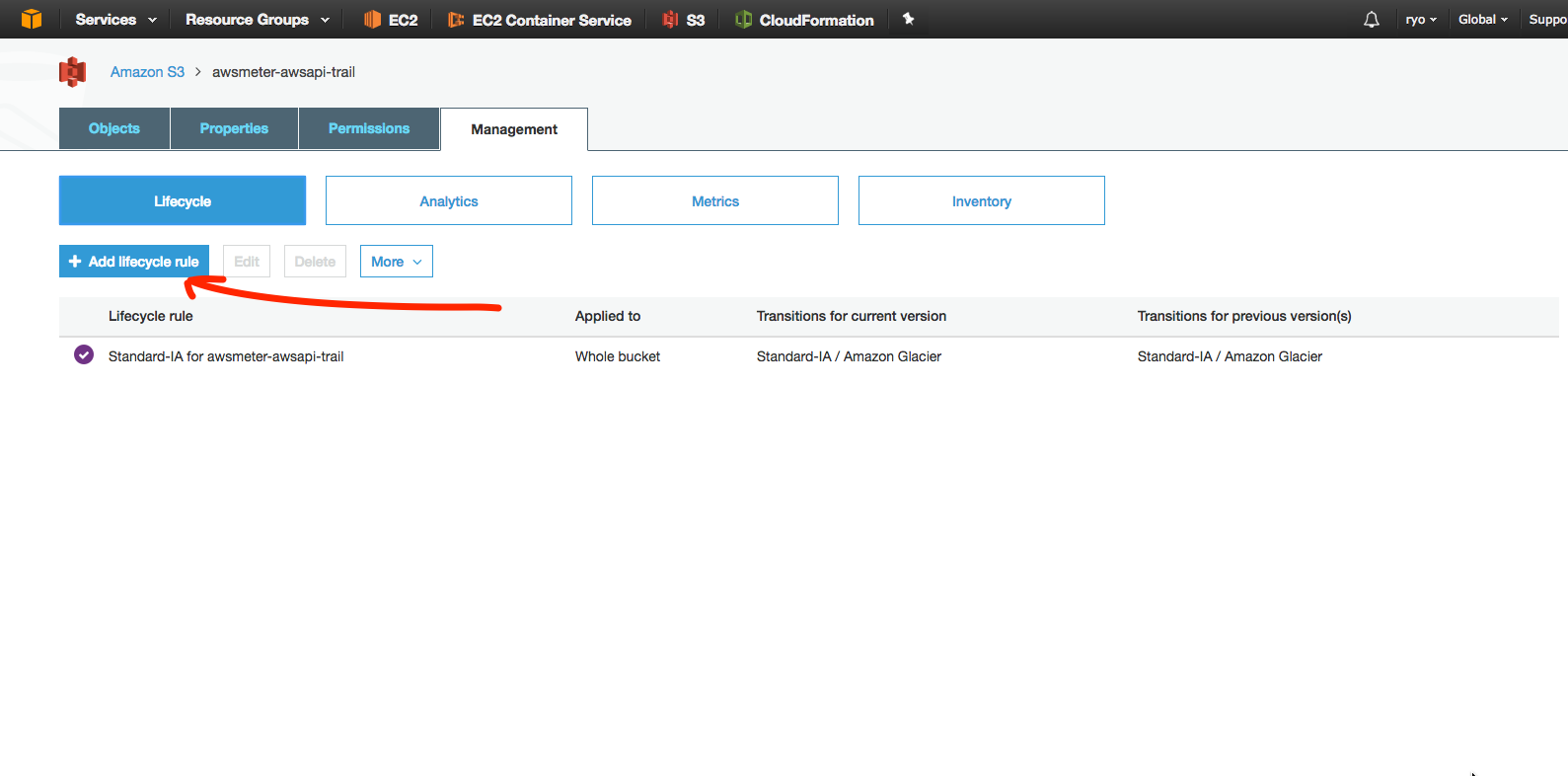
Task: Expand the Services menu
Action: 115,20
